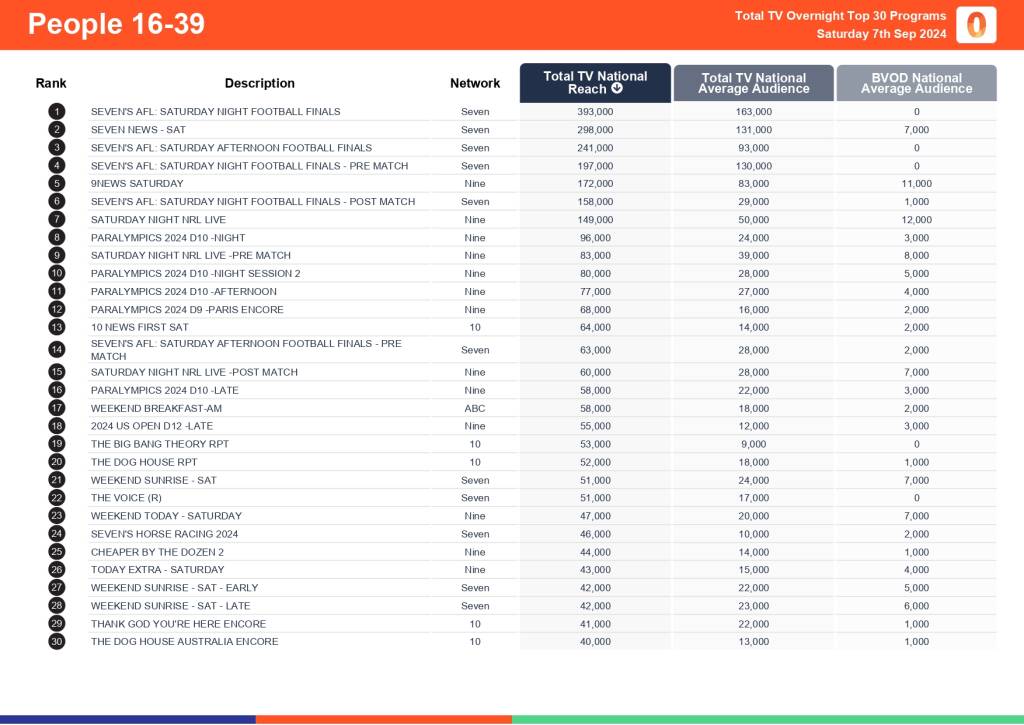The width and height of the screenshot is (1024, 725).
Task: Click the 298,000 reach value
Action: pos(595,130)
